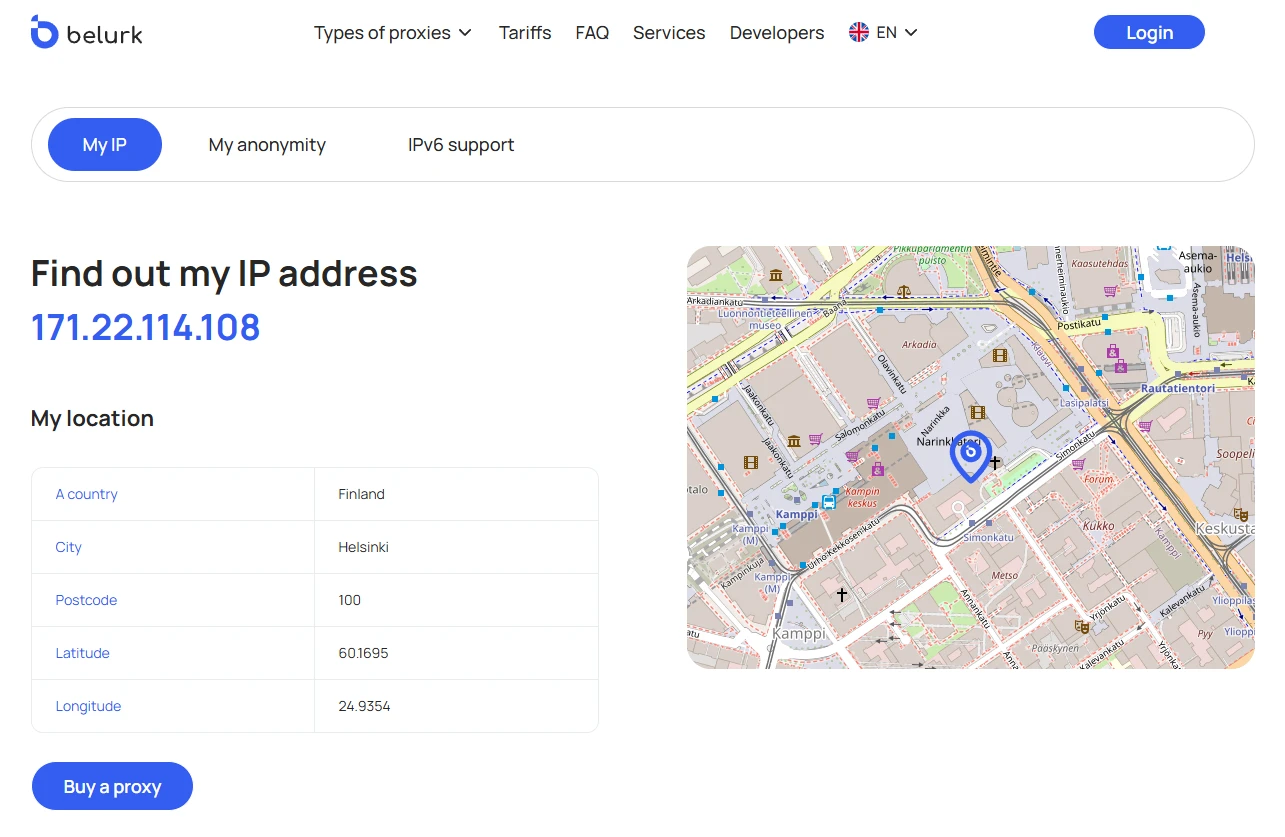Open the IPv6 support tab

(x=461, y=145)
